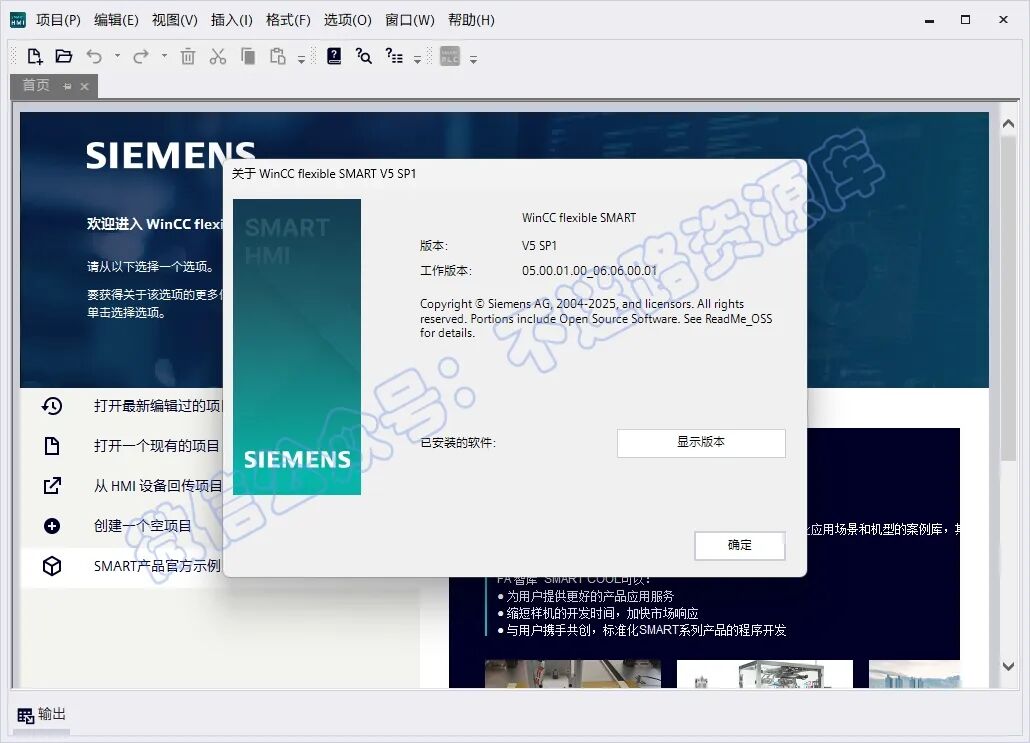Choose SMART产品官方示例 option
This screenshot has height=743, width=1030.
click(x=157, y=566)
